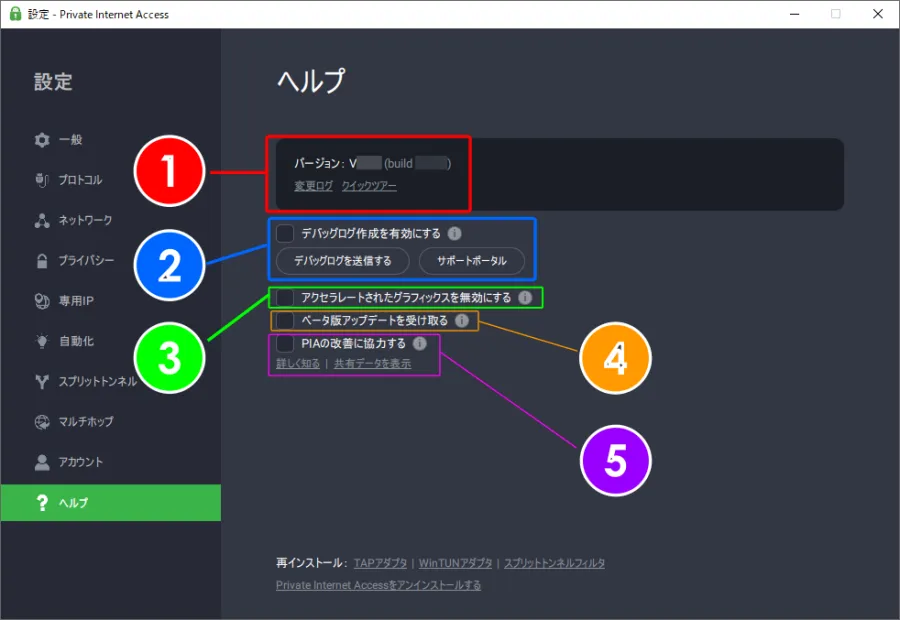Viewport: 900px width, 620px height.
Task: Click the プロトコル plug icon
Action: pos(42,180)
